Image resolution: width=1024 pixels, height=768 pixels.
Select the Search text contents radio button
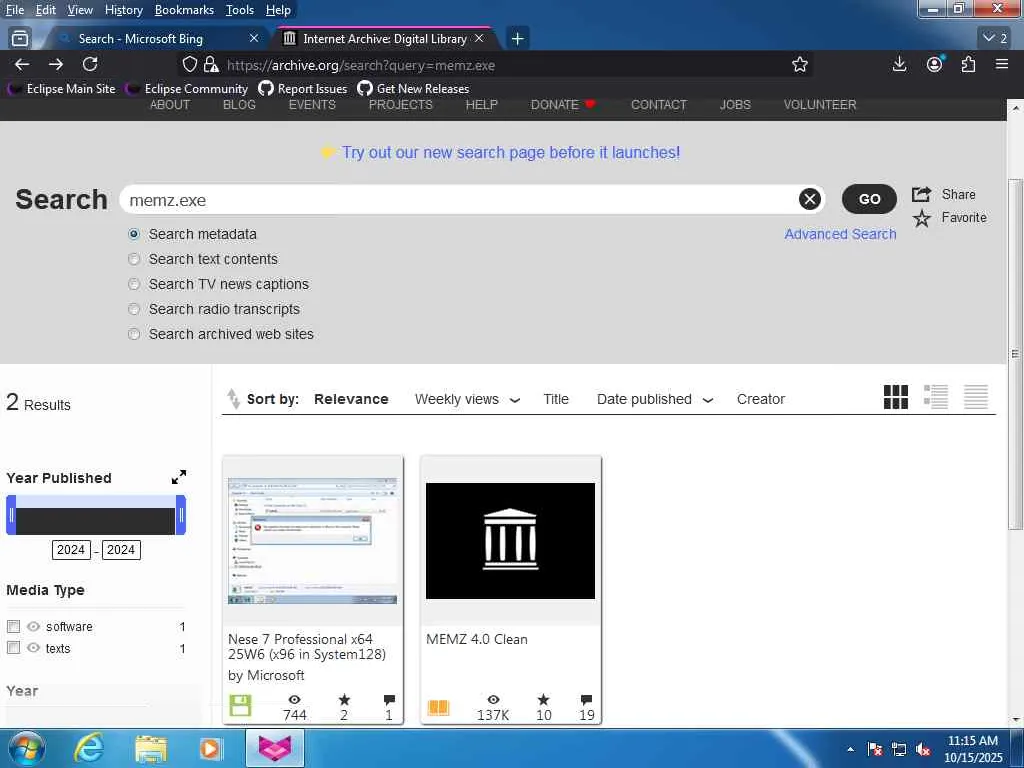(134, 259)
